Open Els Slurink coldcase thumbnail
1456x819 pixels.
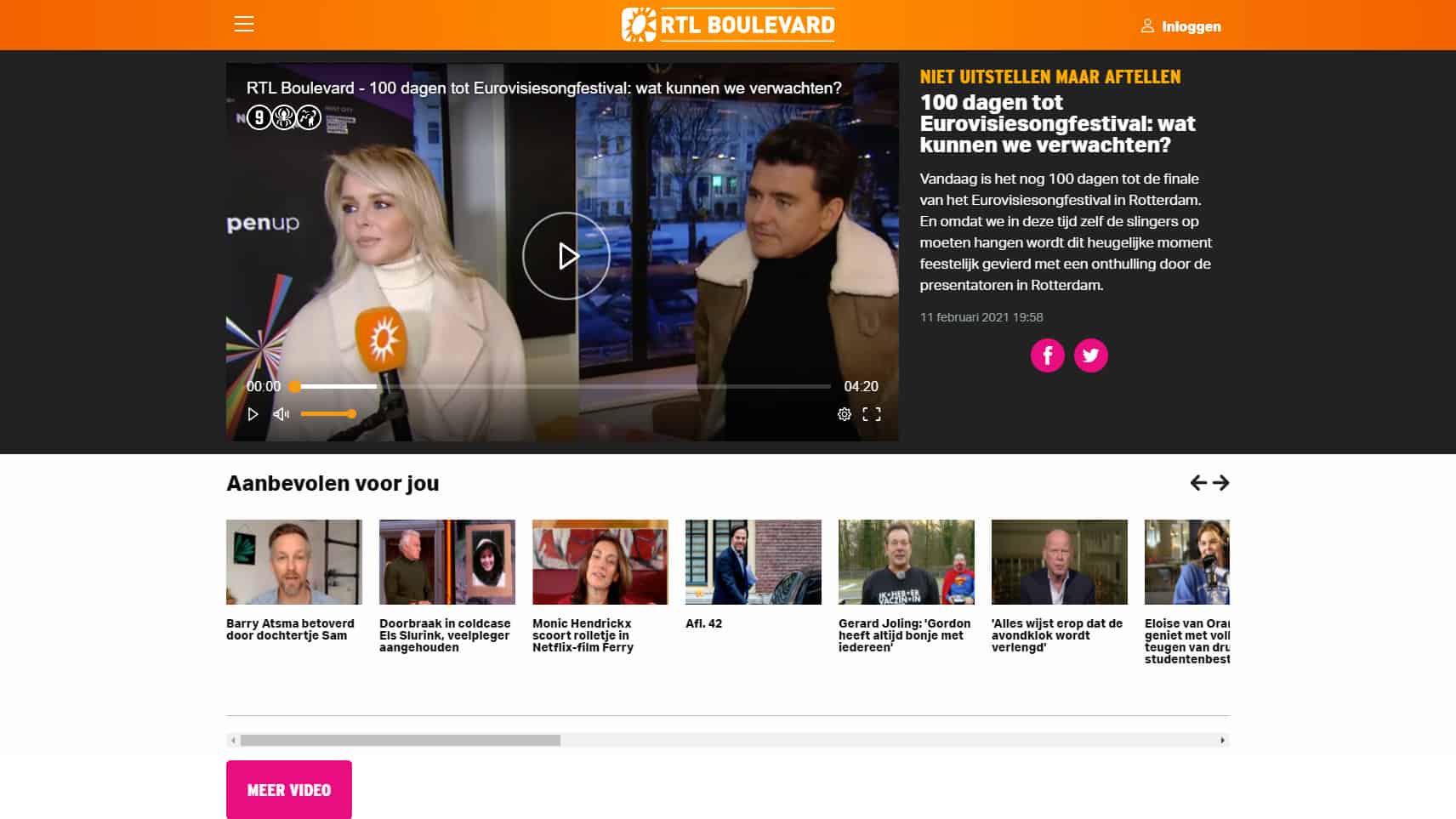click(x=447, y=562)
